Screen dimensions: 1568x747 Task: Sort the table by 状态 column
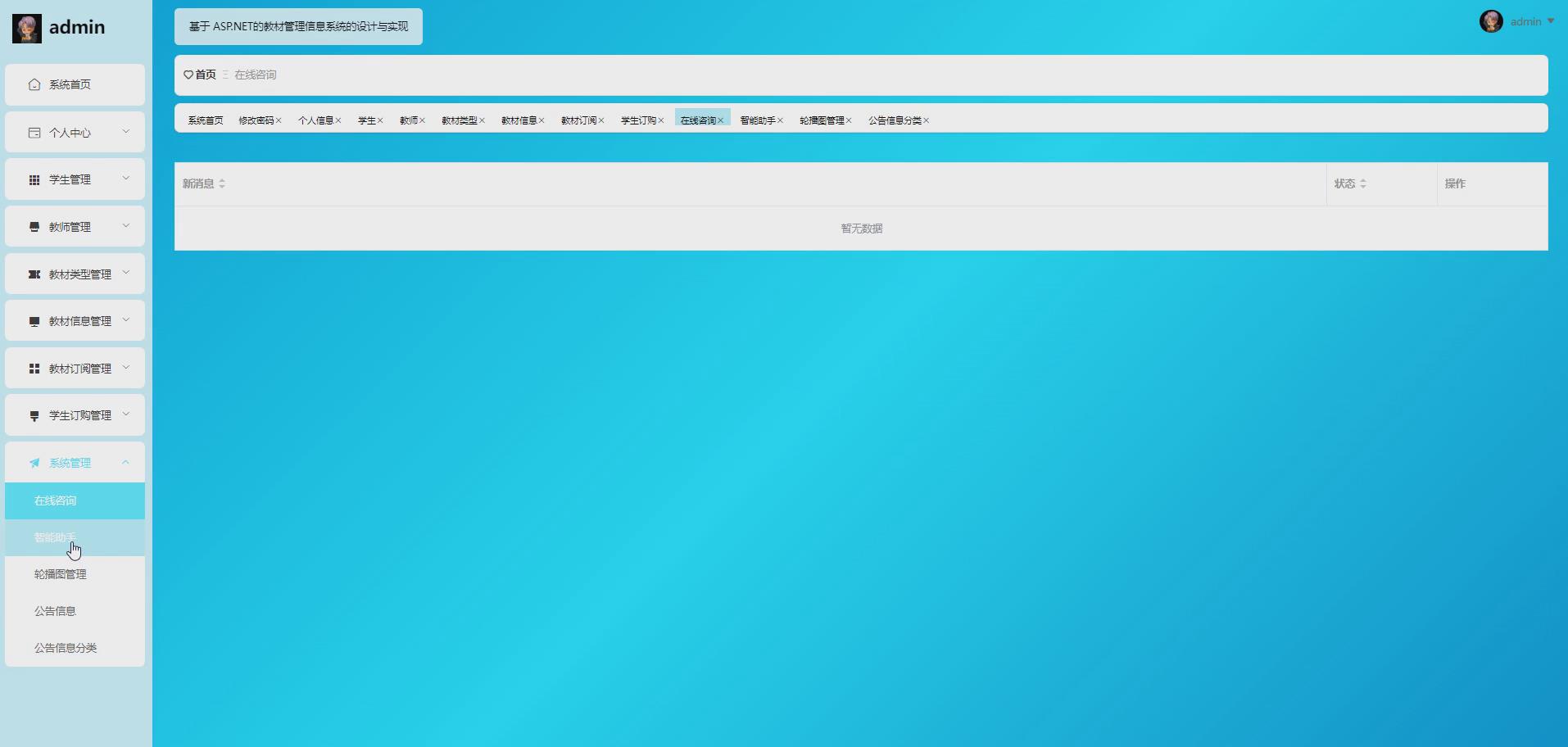1363,183
